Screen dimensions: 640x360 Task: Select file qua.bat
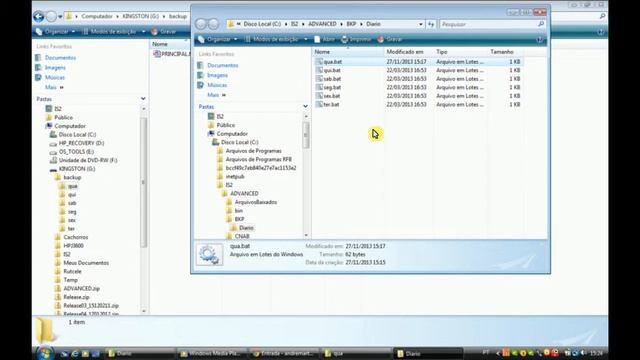[333, 62]
